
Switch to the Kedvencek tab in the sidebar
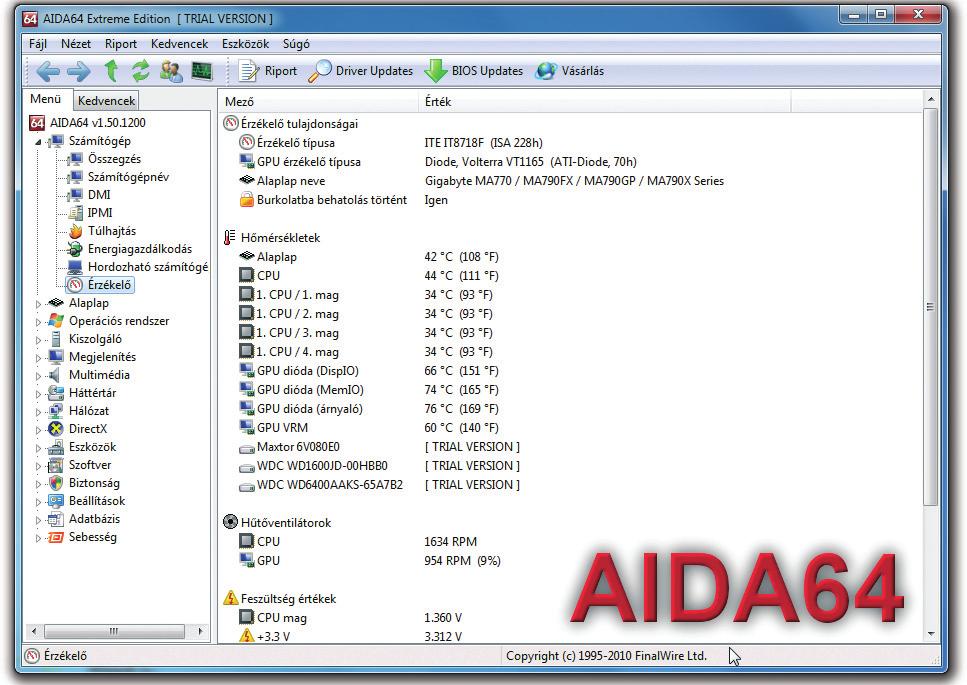[x=106, y=100]
